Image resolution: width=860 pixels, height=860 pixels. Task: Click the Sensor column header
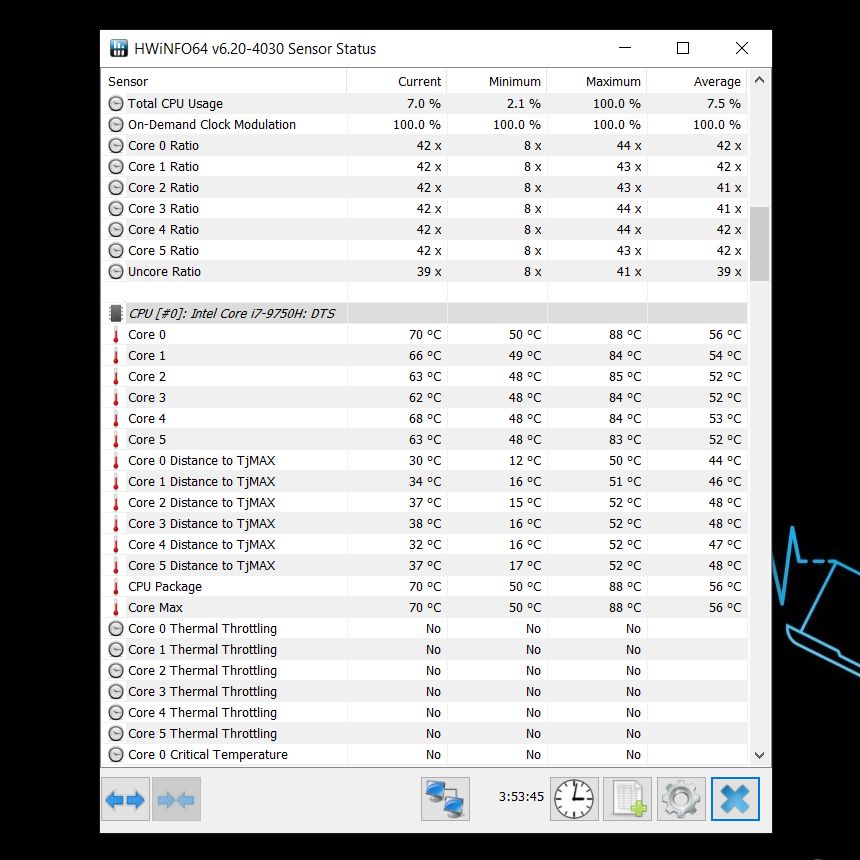click(x=224, y=81)
